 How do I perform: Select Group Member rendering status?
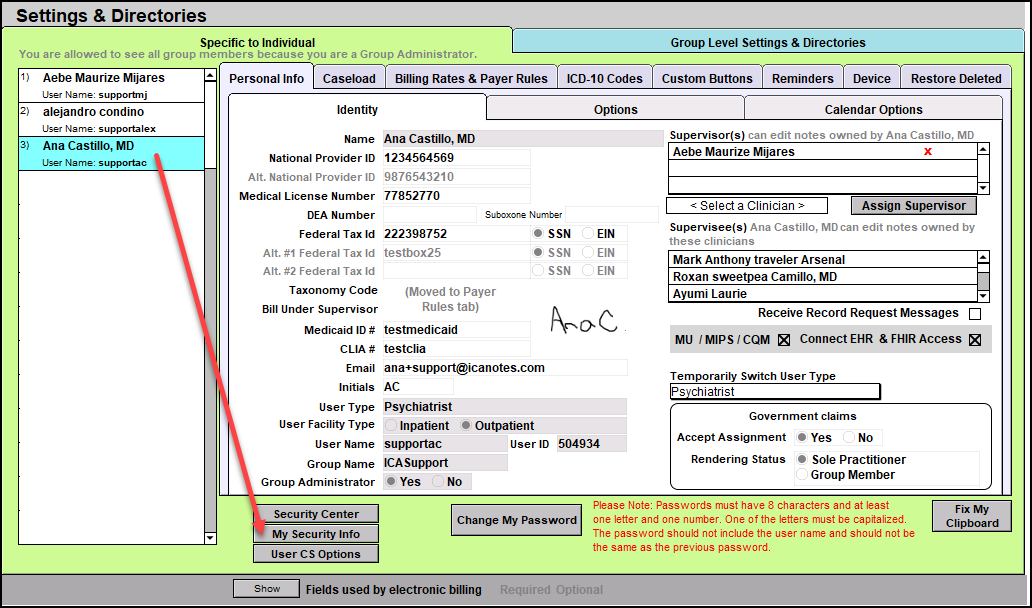coord(802,475)
